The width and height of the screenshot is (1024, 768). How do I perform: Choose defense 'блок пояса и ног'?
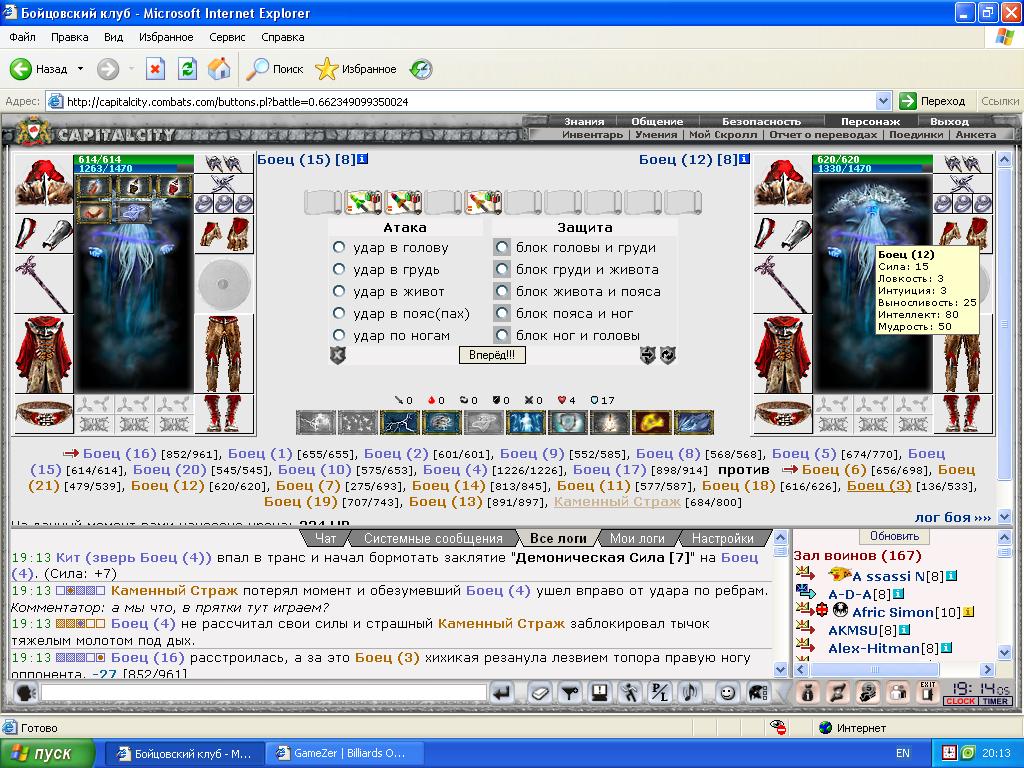pos(502,313)
